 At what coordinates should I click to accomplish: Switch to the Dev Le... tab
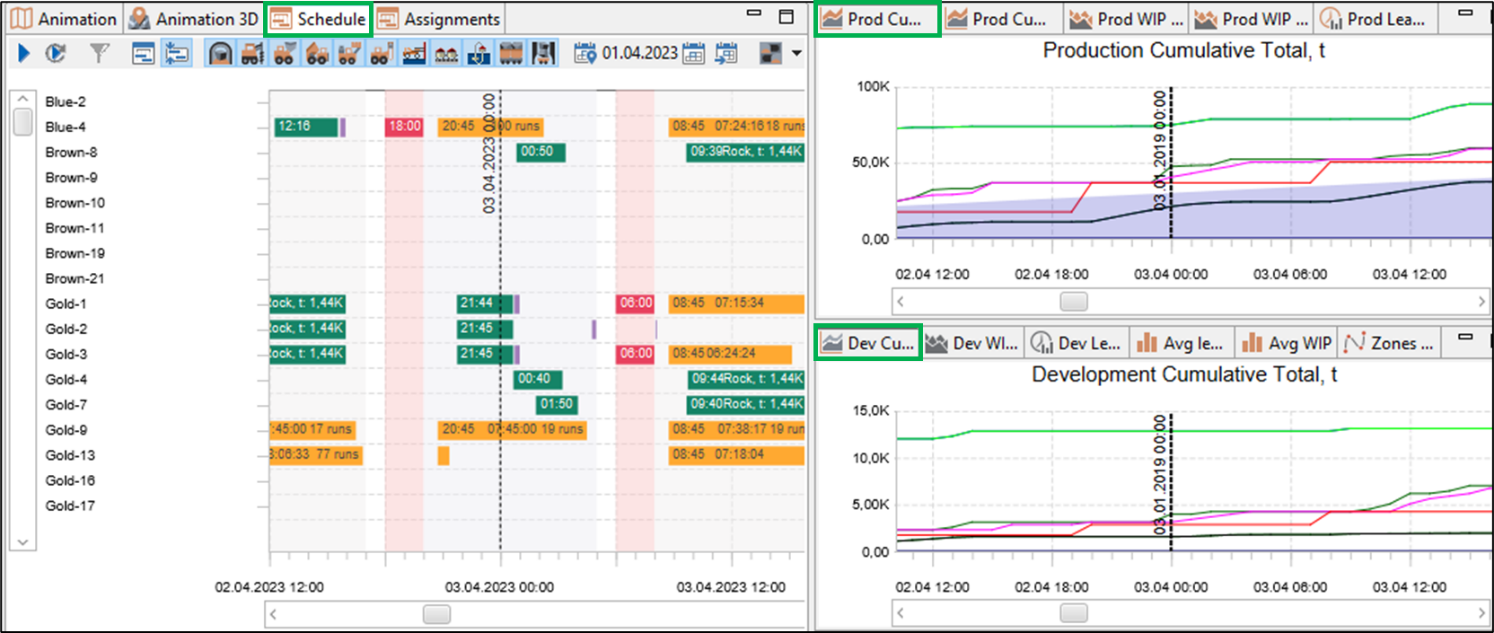pyautogui.click(x=1078, y=343)
